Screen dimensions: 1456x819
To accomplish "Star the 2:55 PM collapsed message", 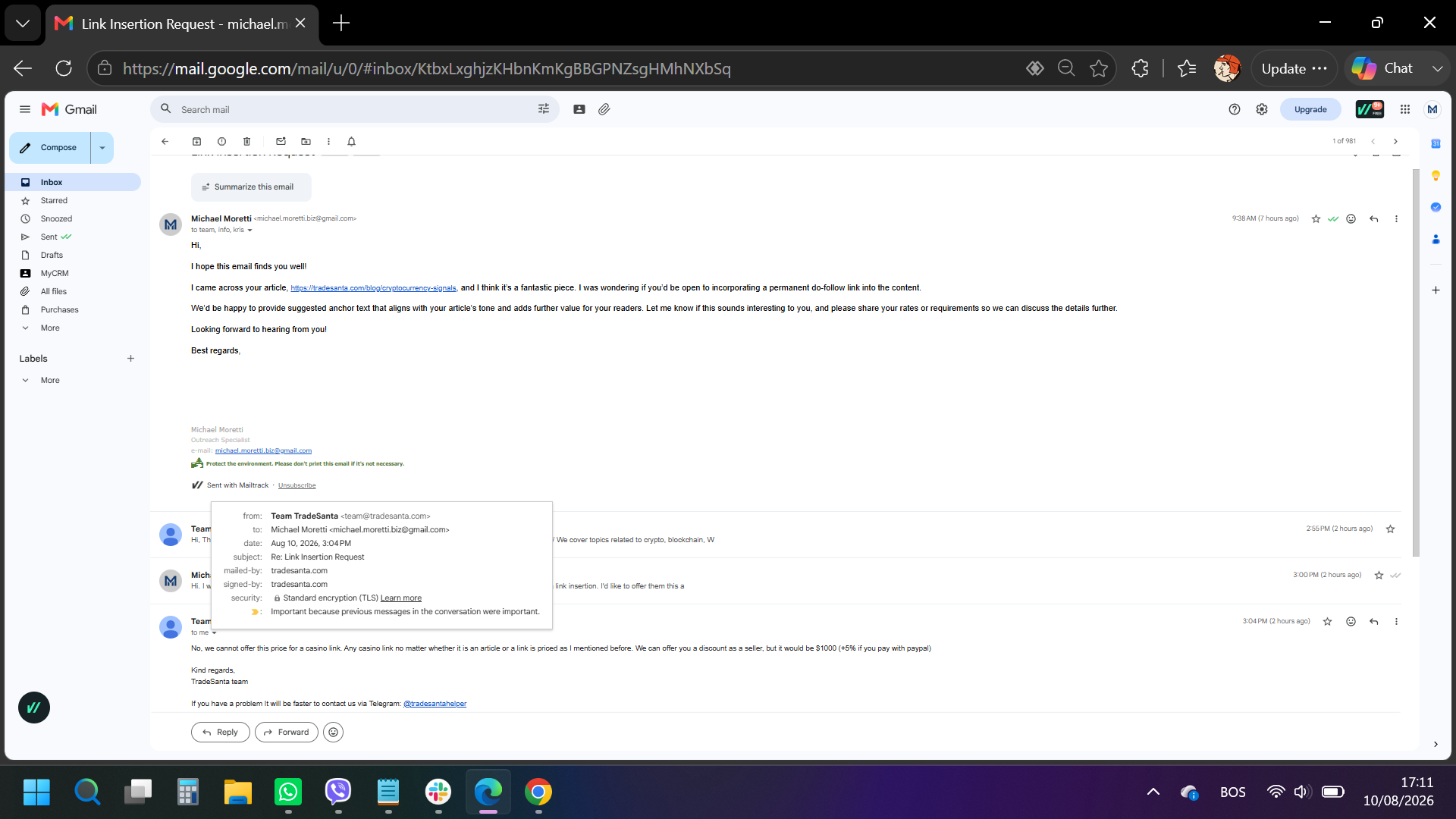I will pyautogui.click(x=1390, y=529).
